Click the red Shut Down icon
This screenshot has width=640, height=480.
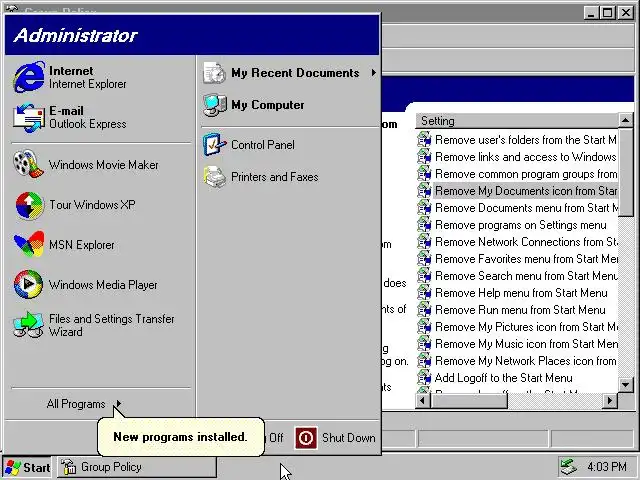pyautogui.click(x=306, y=438)
